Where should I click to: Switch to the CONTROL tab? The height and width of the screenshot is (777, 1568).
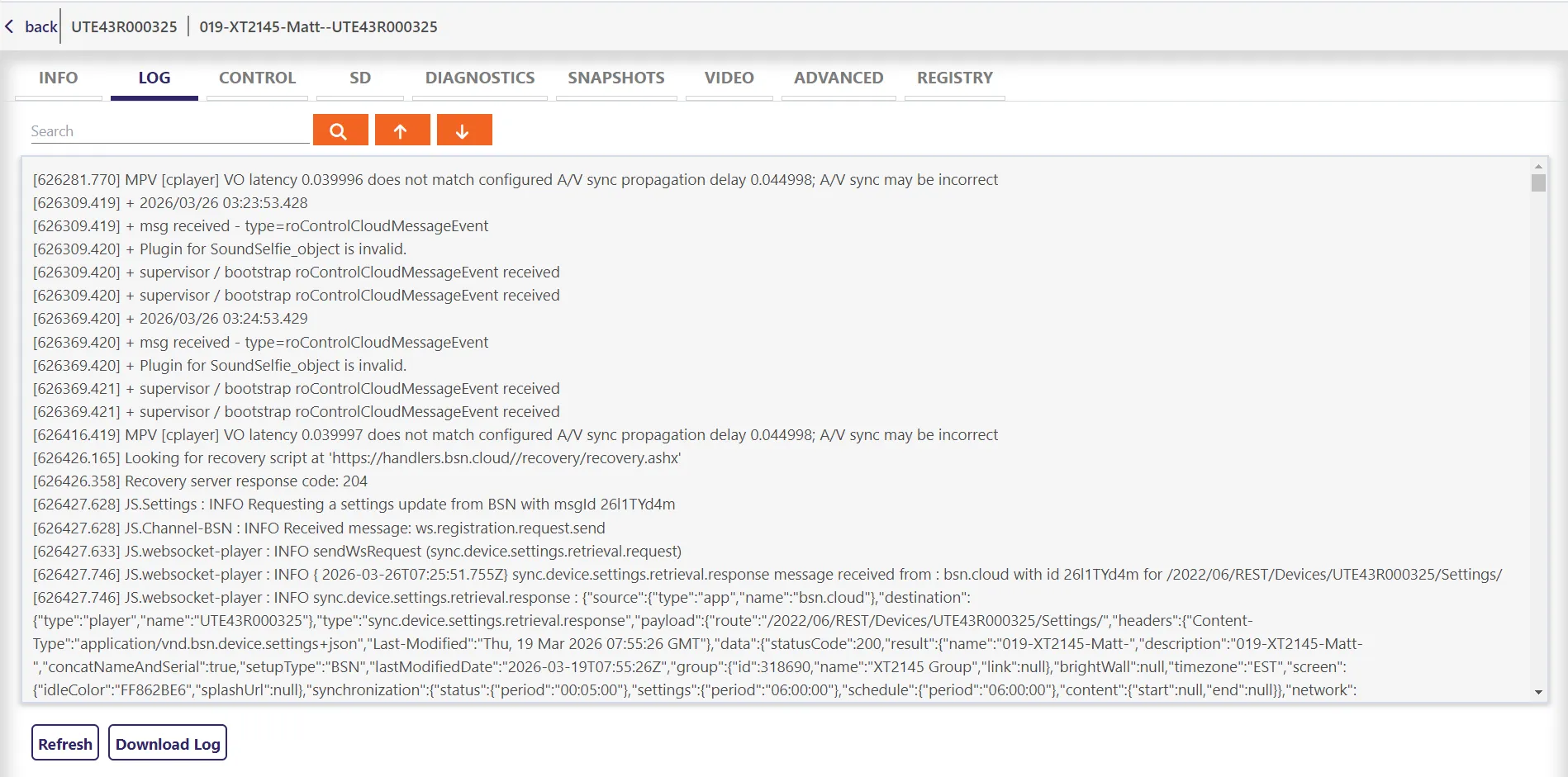257,78
